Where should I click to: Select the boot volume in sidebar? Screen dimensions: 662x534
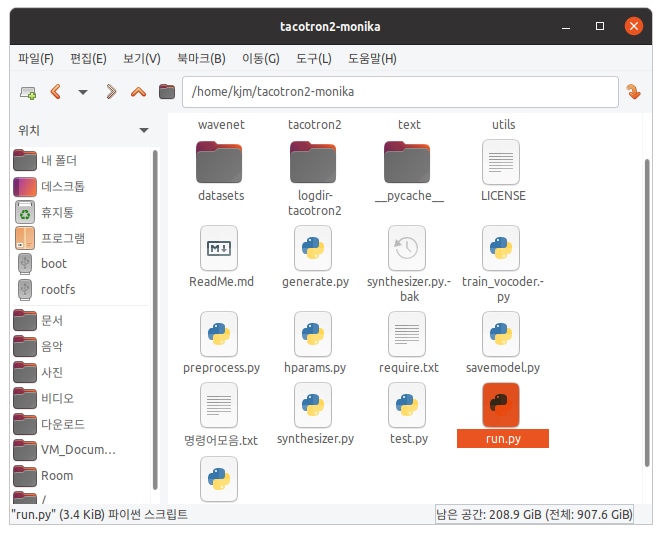click(80, 264)
